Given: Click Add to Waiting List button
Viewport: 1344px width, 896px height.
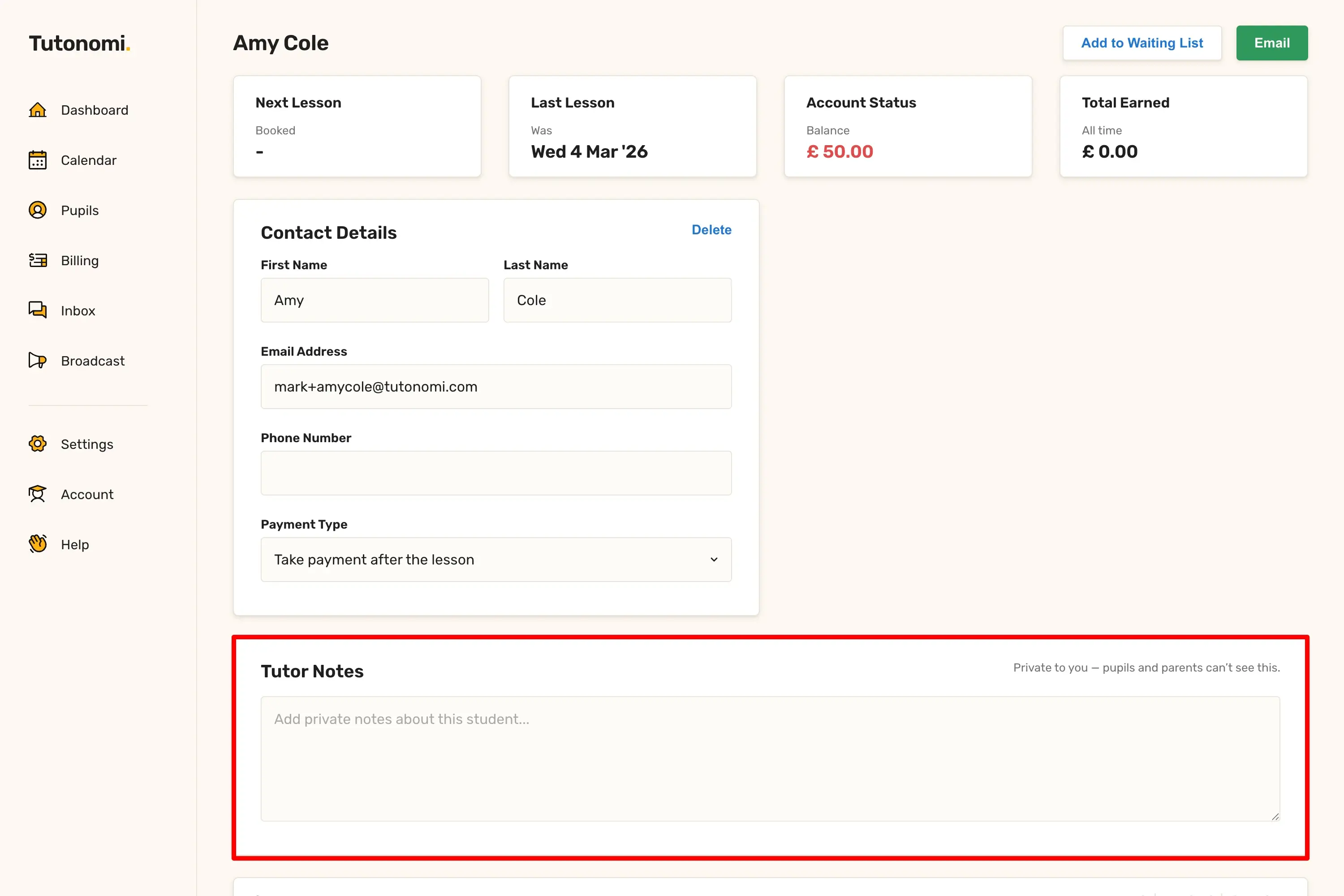Looking at the screenshot, I should [1142, 43].
